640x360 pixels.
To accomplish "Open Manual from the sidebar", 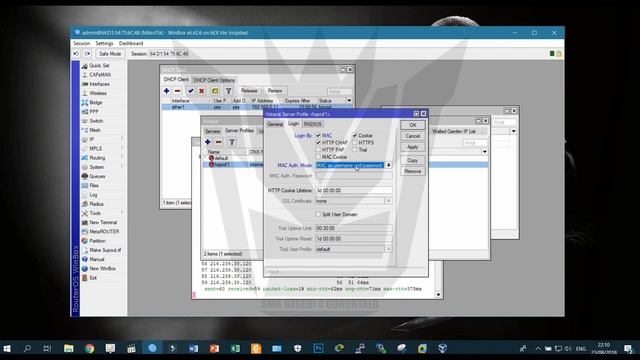I will click(97, 259).
